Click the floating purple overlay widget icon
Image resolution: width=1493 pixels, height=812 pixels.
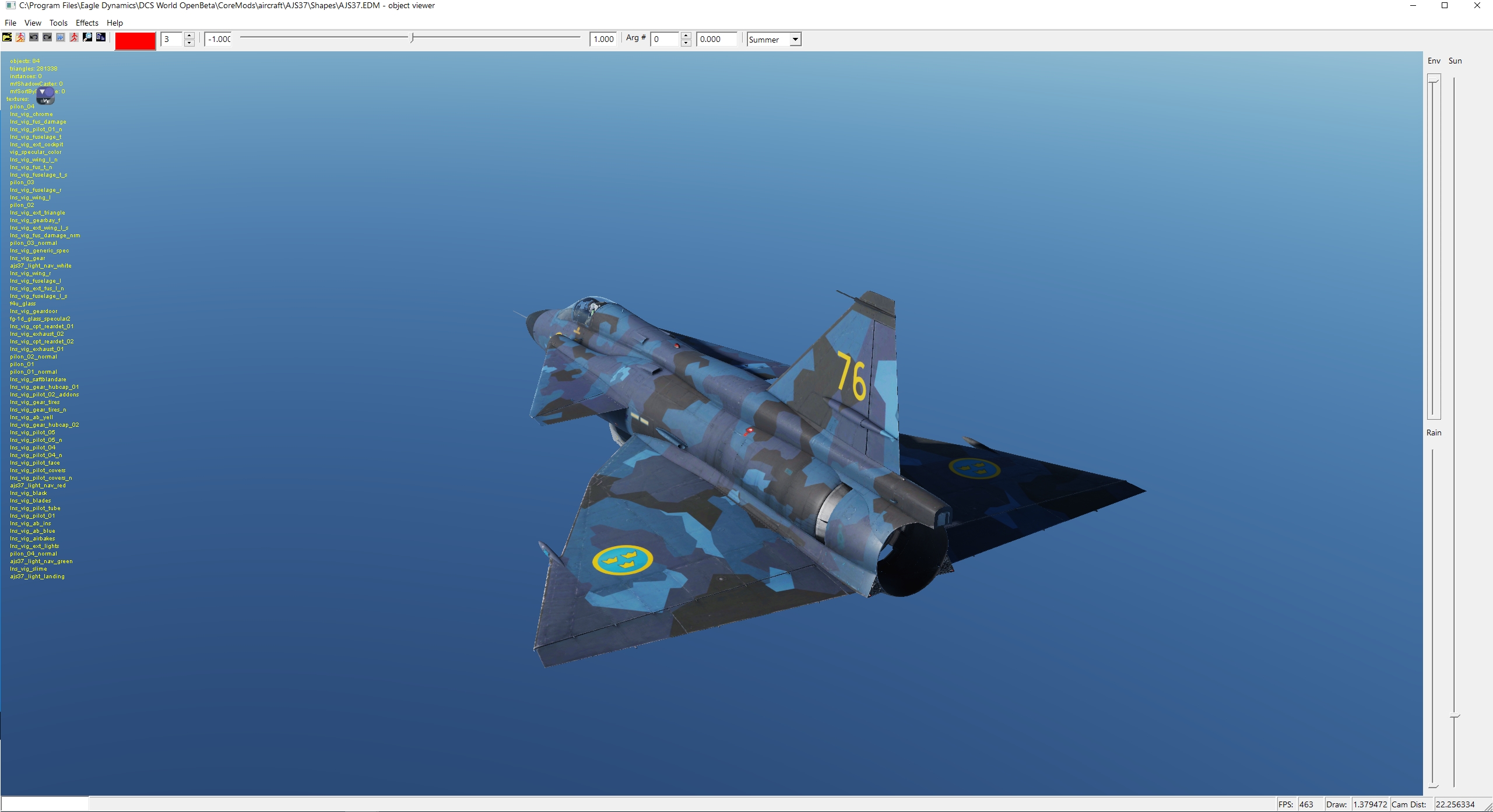coord(45,94)
